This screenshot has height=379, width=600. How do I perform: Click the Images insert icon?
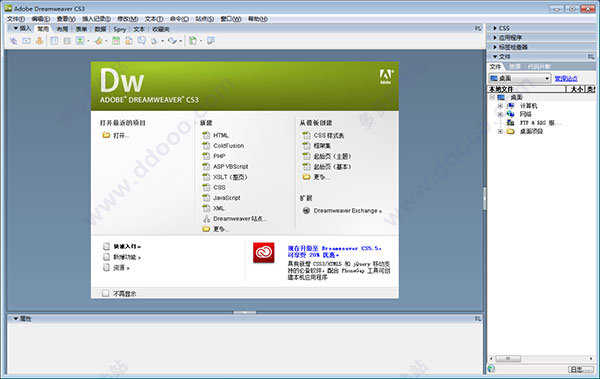(80, 41)
